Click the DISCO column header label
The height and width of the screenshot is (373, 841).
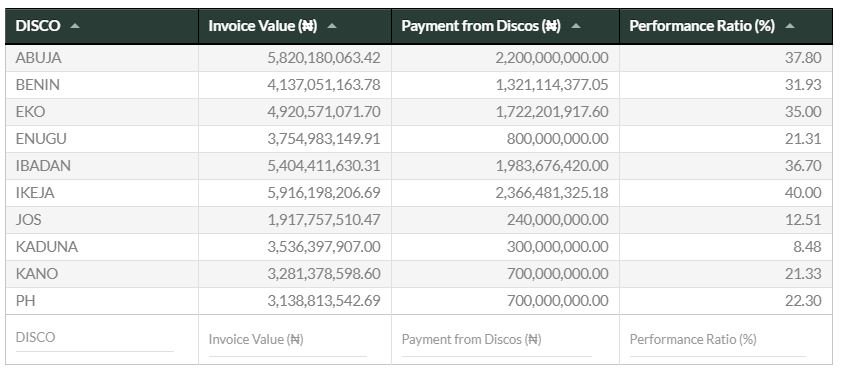(38, 26)
